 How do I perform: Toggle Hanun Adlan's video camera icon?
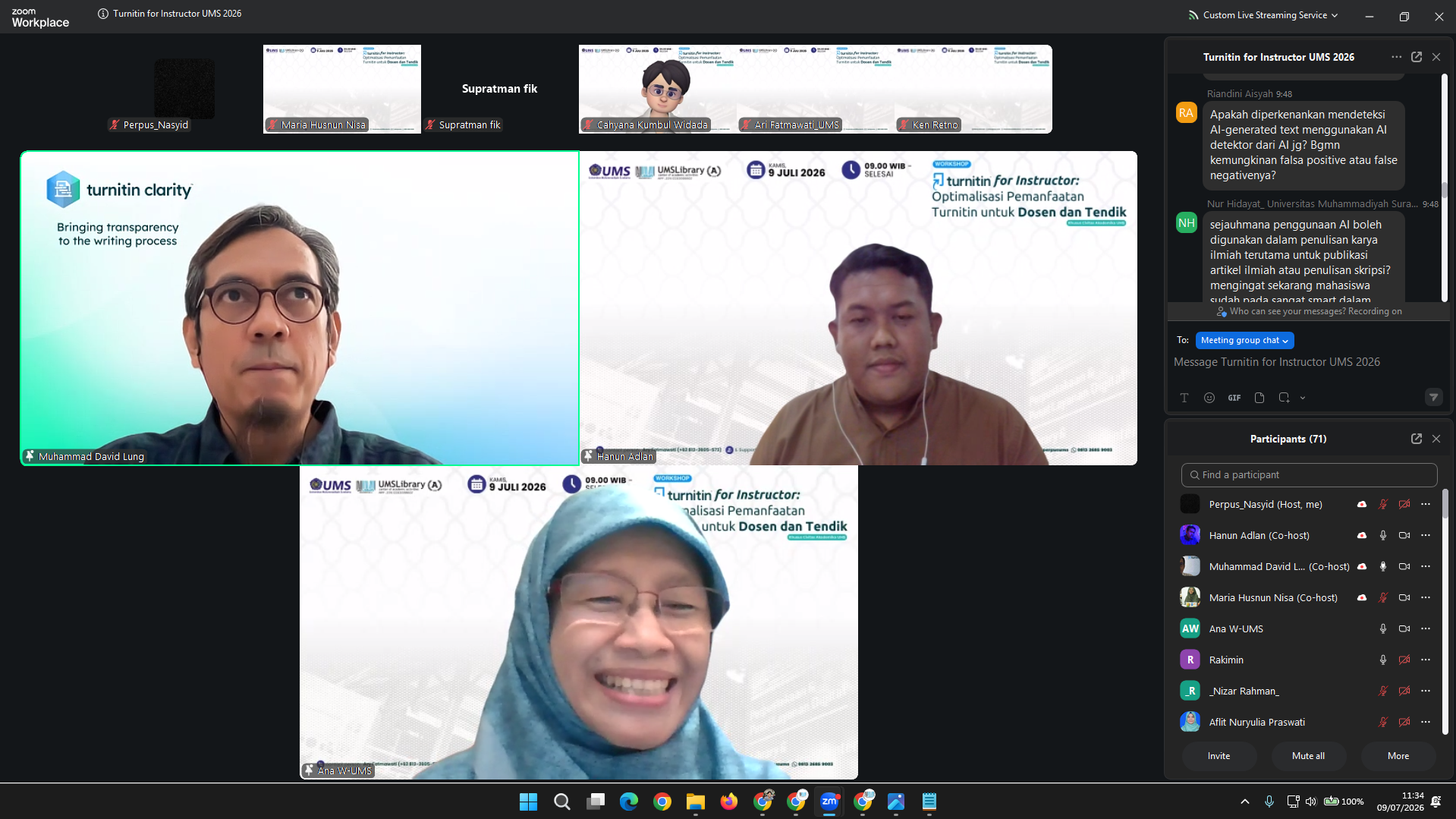[x=1404, y=536]
